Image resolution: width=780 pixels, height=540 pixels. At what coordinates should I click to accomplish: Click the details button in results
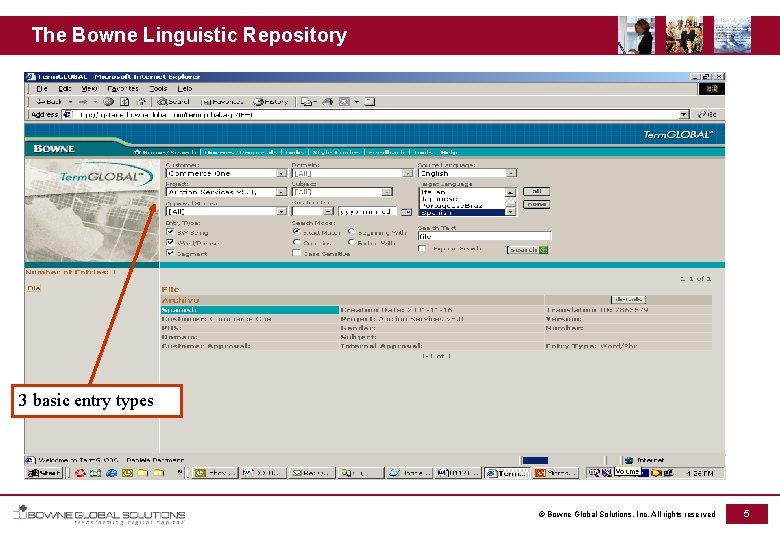click(628, 299)
